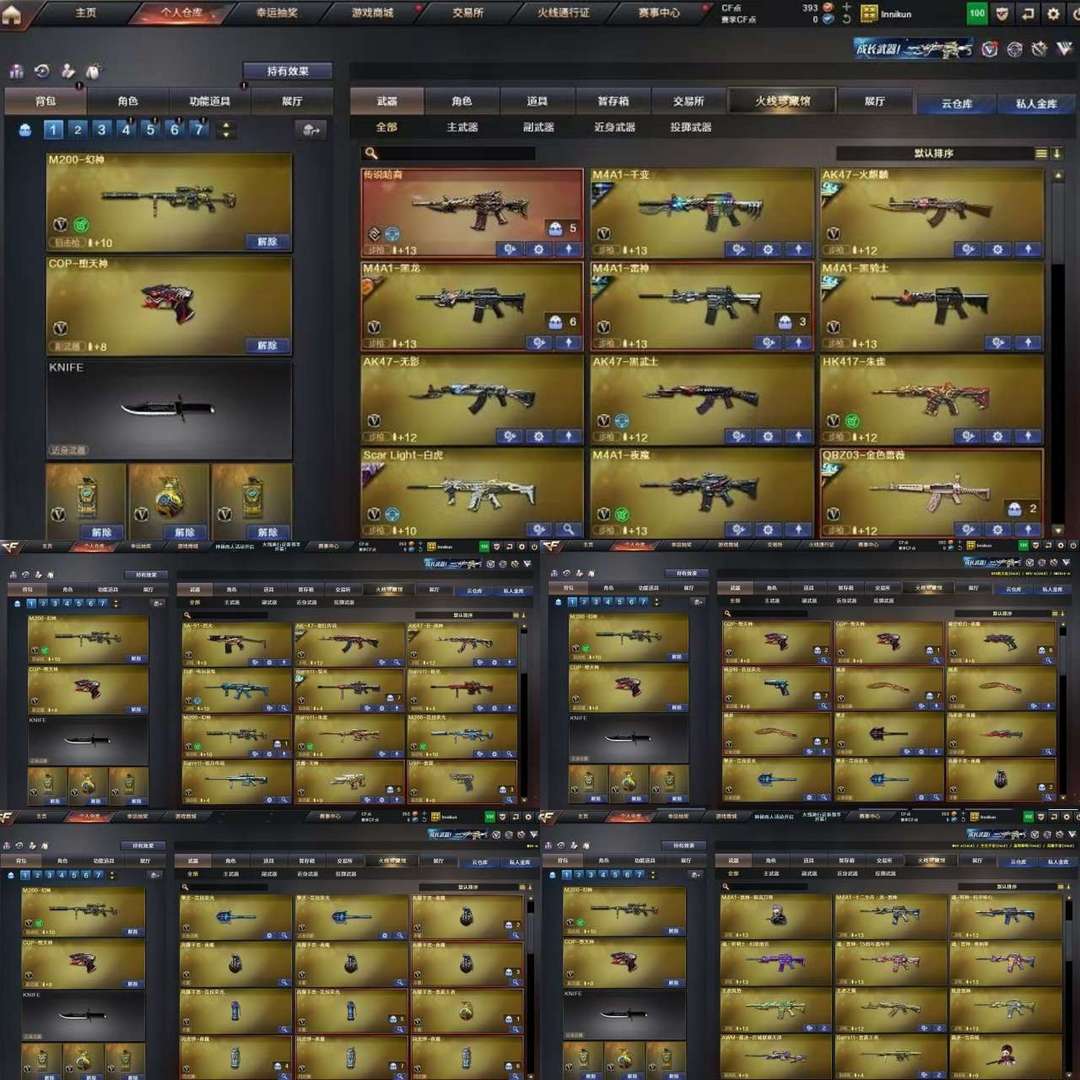The image size is (1080, 1080).
Task: Switch to the 暂存箱 tab
Action: tap(613, 101)
